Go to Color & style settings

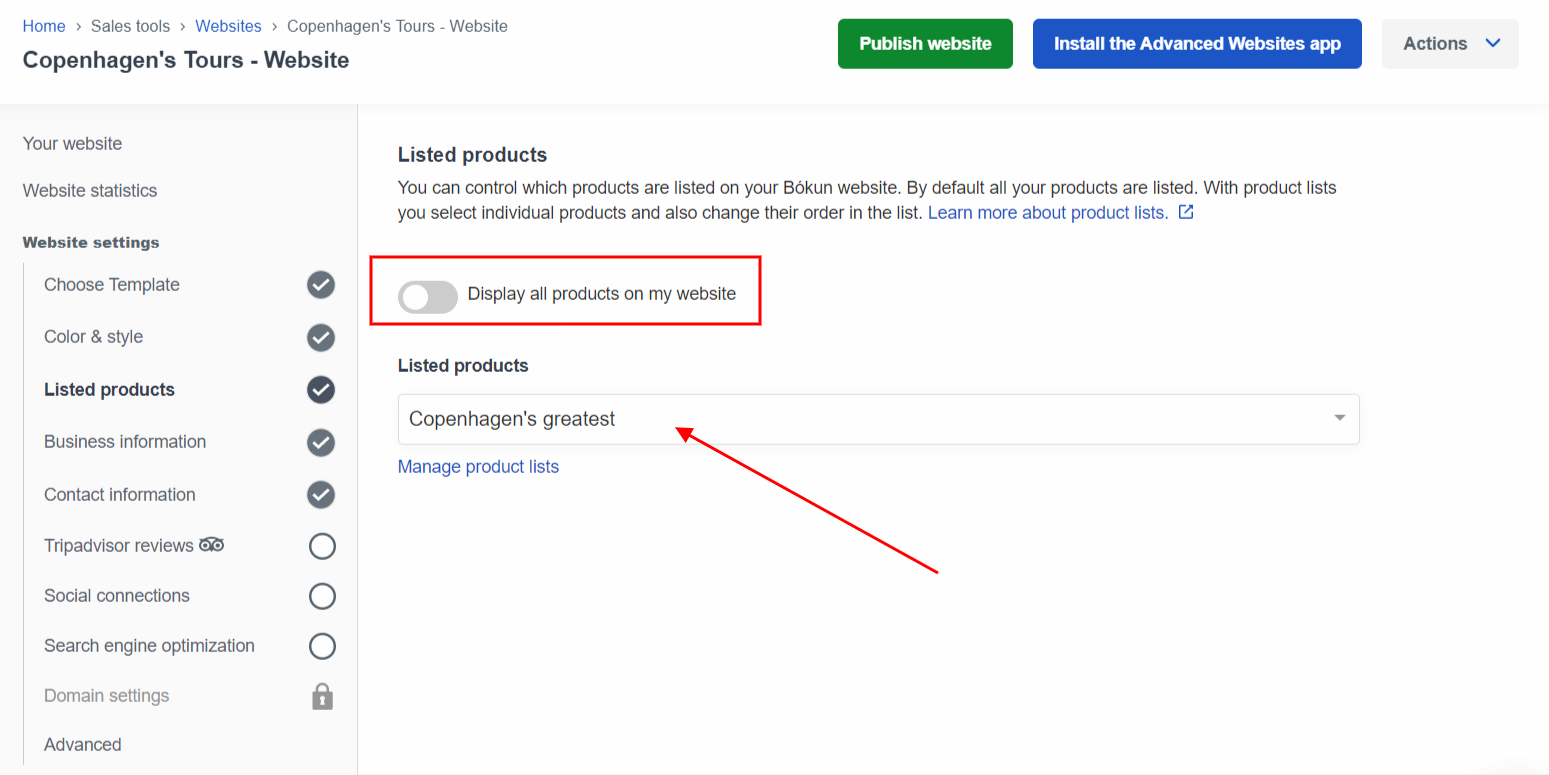tap(94, 337)
